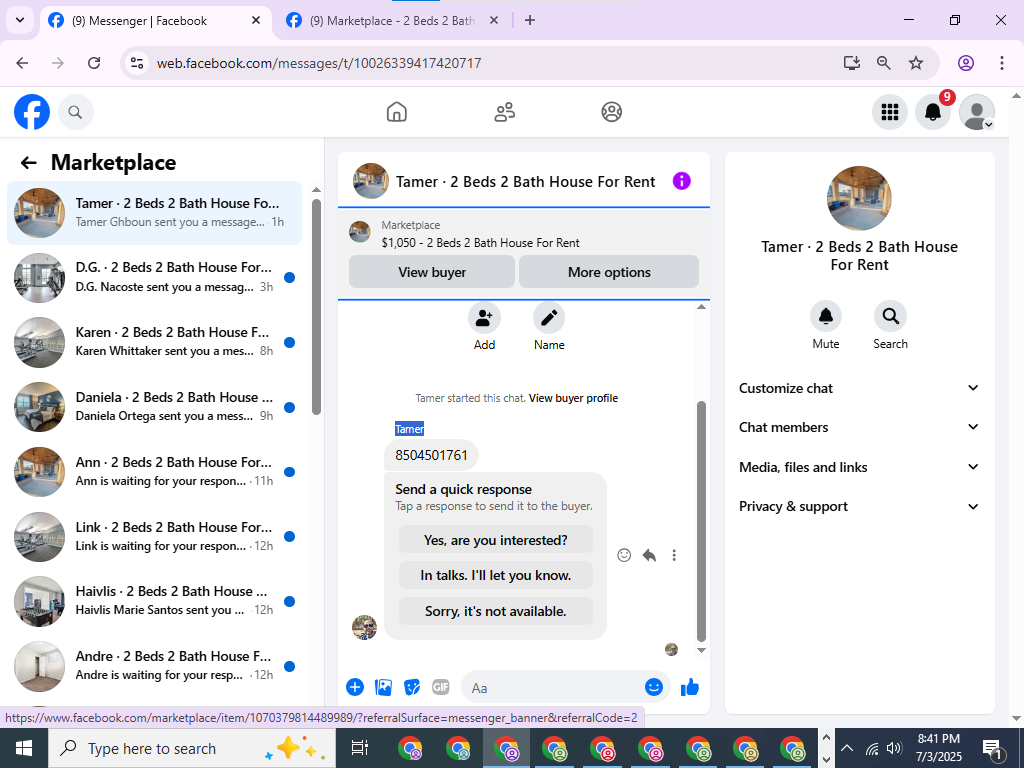Click the Windows taskbar search box

point(192,748)
